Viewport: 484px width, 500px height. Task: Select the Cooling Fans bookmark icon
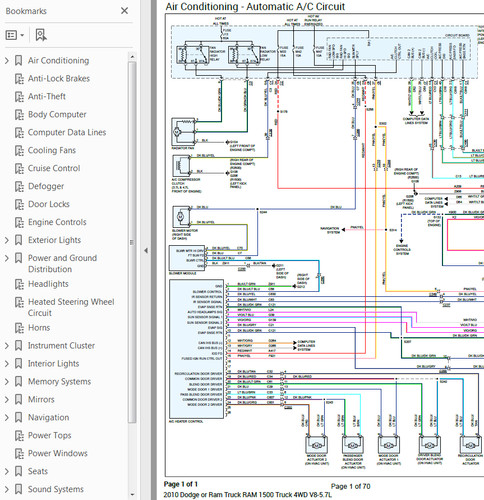point(19,151)
